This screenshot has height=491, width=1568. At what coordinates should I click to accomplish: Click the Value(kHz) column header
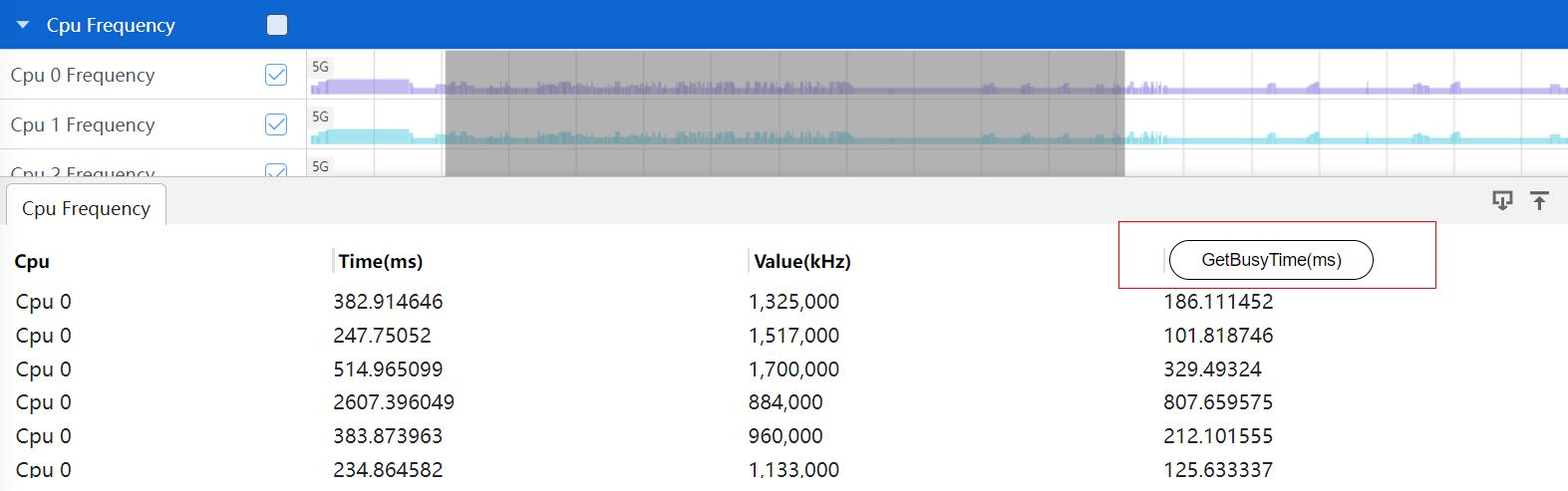(801, 262)
